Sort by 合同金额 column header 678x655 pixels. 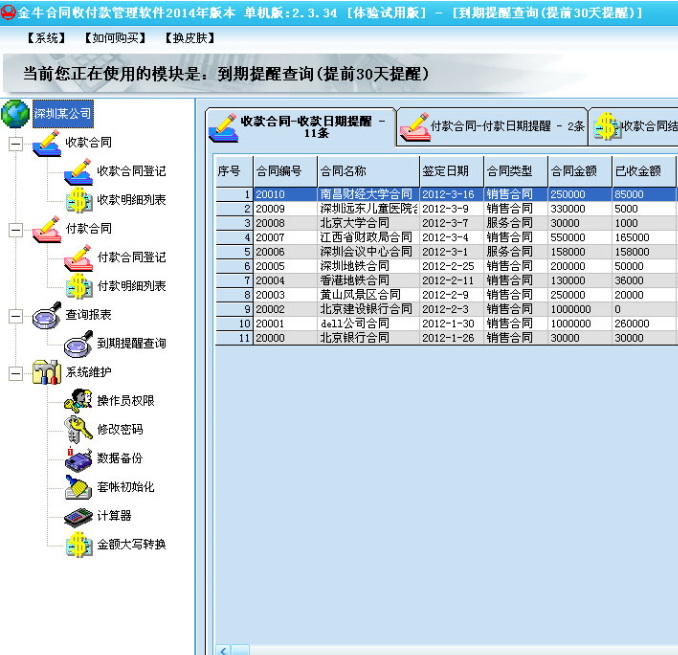click(x=580, y=171)
